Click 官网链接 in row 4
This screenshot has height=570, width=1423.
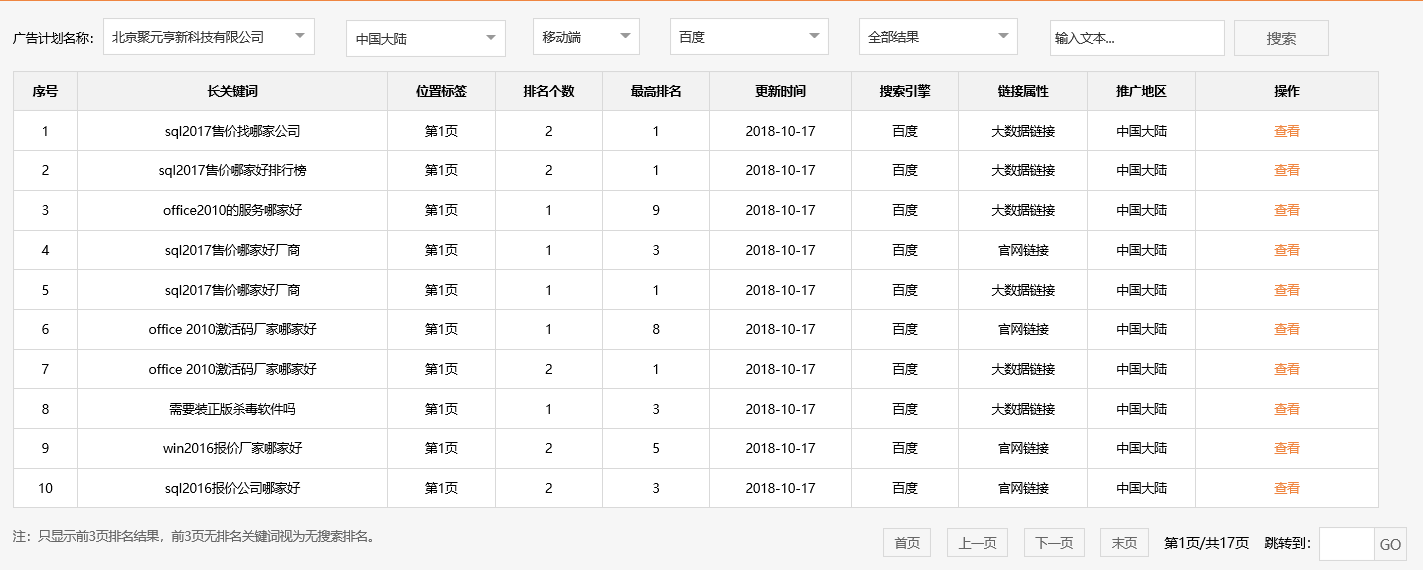pos(1023,250)
